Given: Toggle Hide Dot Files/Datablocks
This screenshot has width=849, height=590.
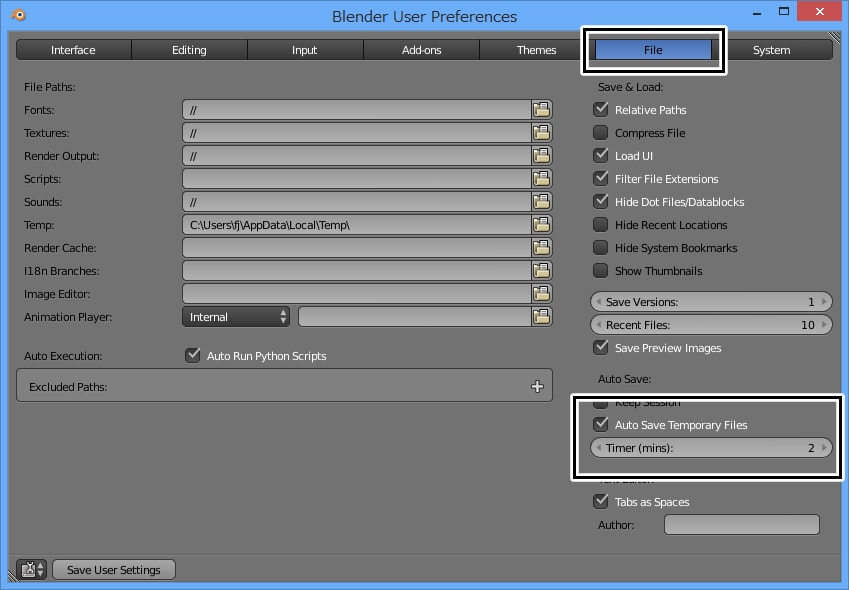Looking at the screenshot, I should [600, 201].
